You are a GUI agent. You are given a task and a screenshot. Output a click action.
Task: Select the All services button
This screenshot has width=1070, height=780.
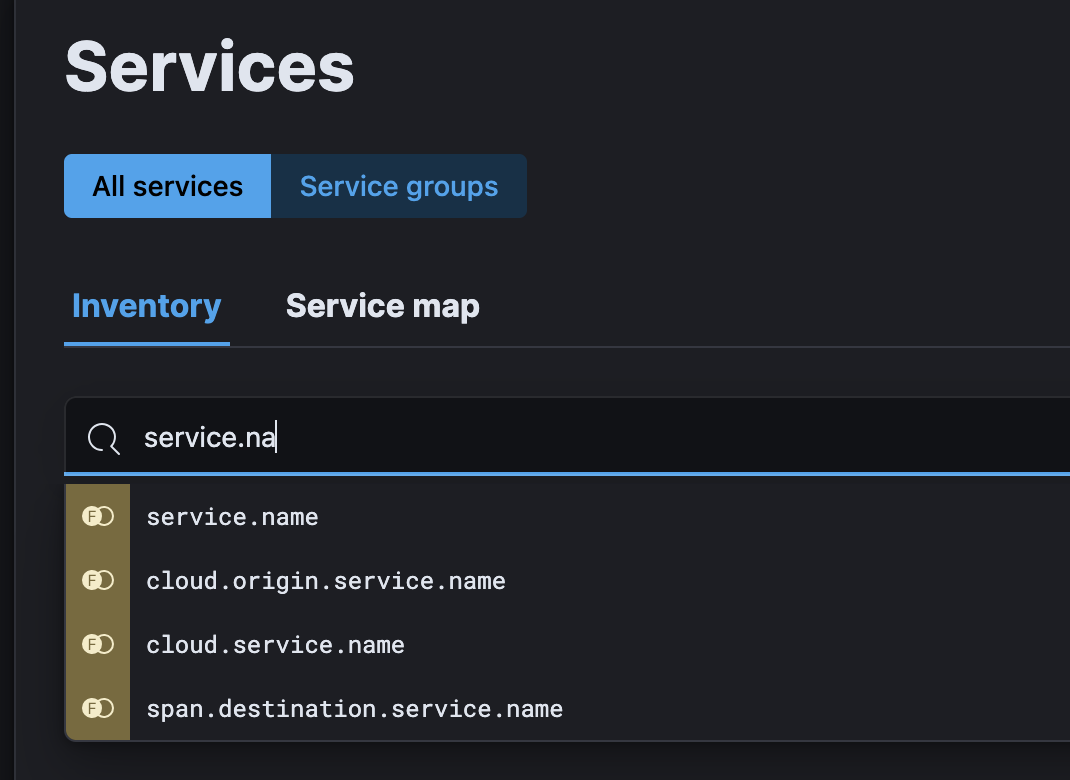pyautogui.click(x=167, y=186)
